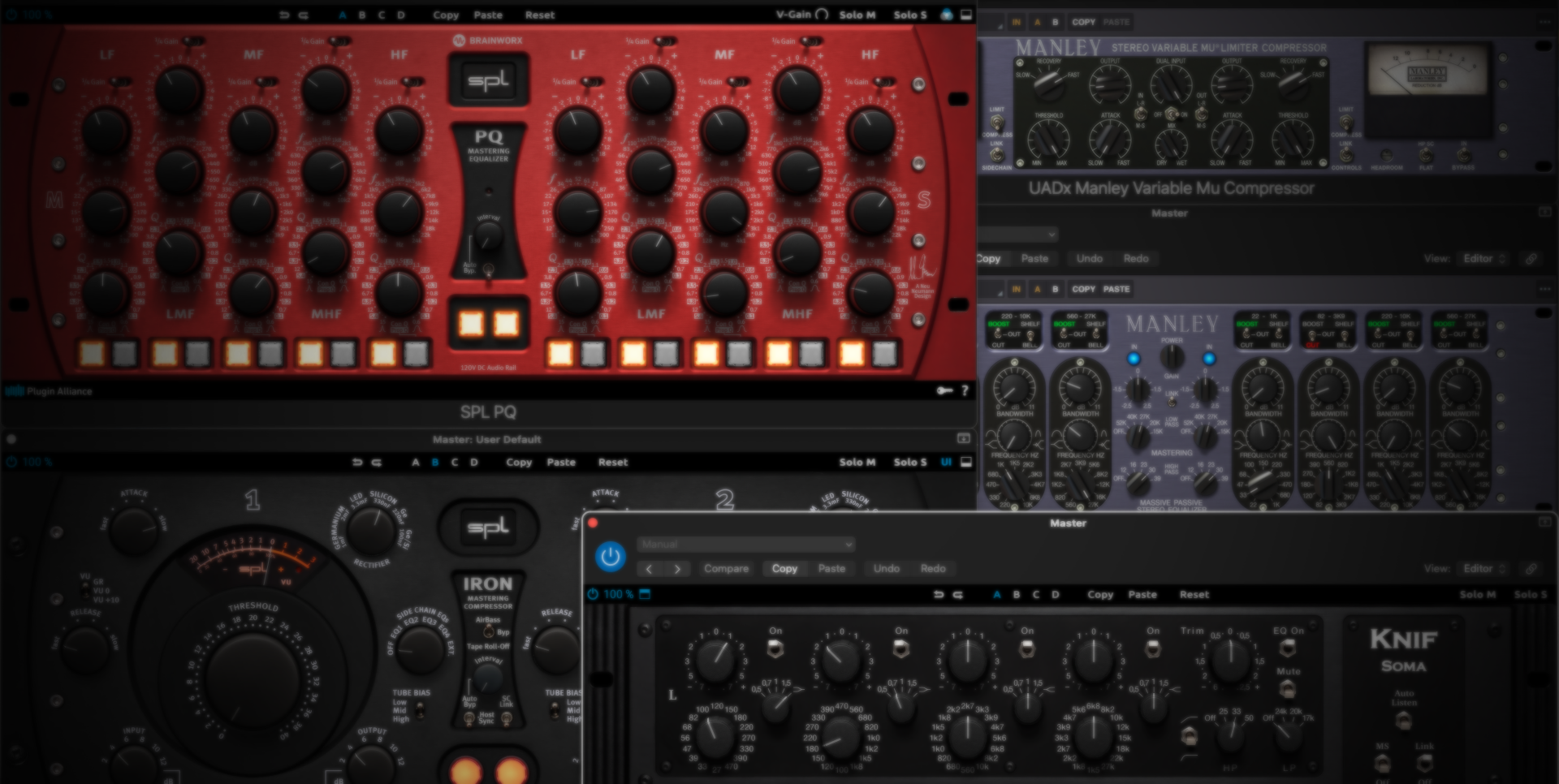The height and width of the screenshot is (784, 1559).
Task: Click COPY on Manley Massive Passive toolbar
Action: [x=1083, y=288]
